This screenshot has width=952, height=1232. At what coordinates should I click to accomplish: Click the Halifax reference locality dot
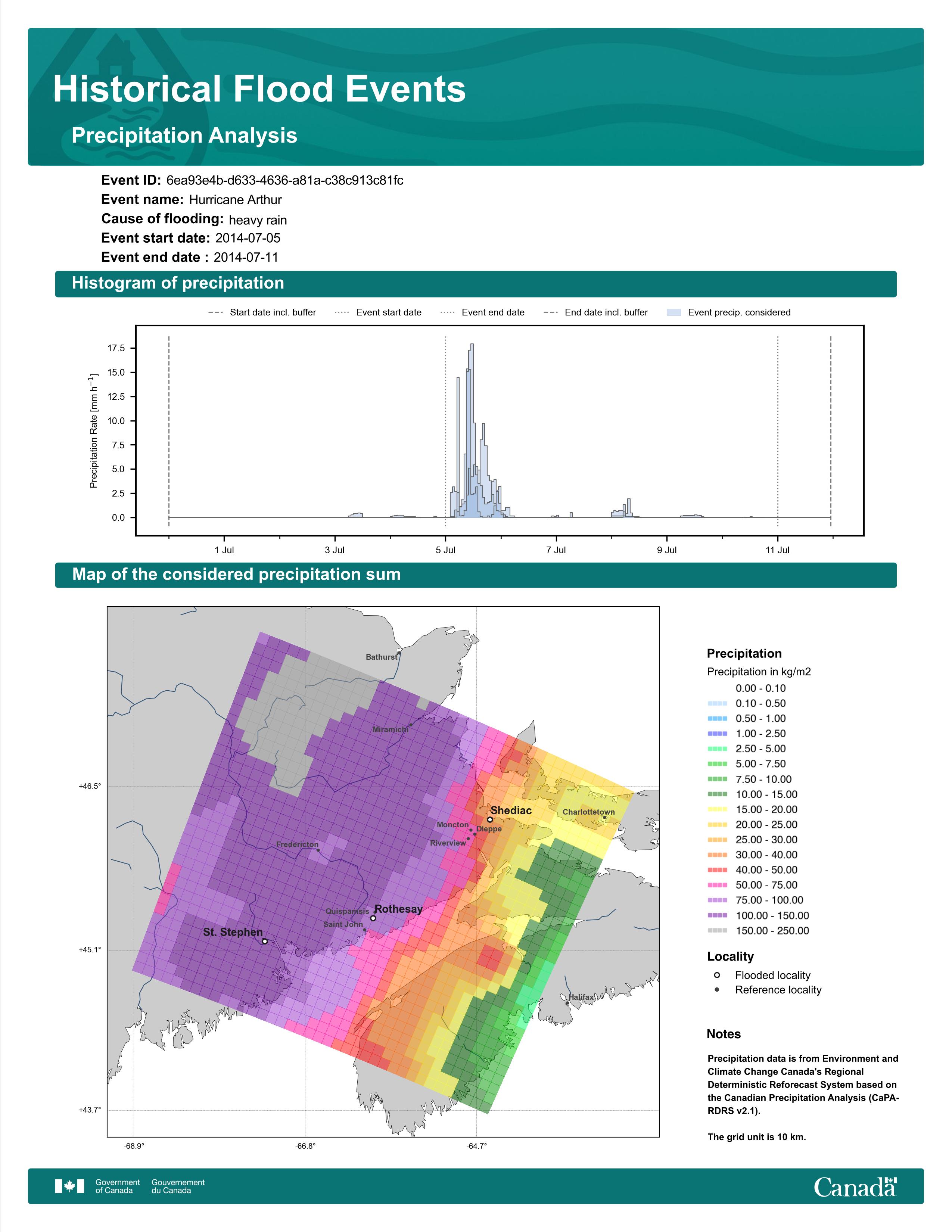coord(567,1003)
